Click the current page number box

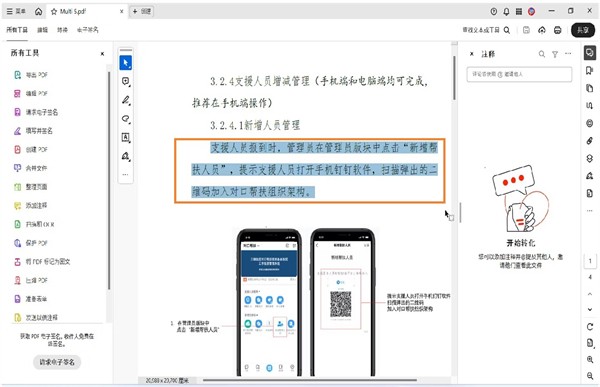click(590, 261)
